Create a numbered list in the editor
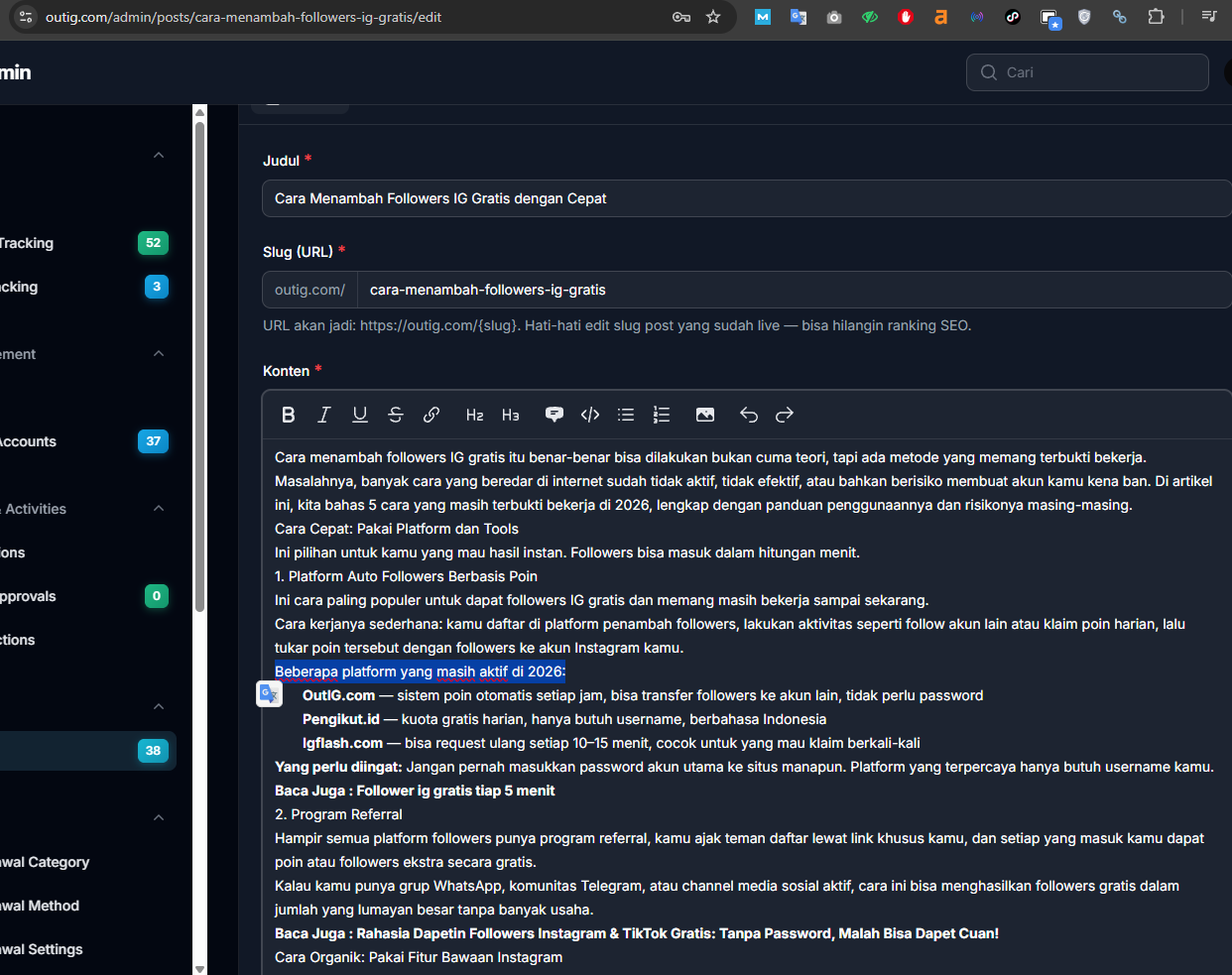Screen dimensions: 1232x975 pos(662,415)
